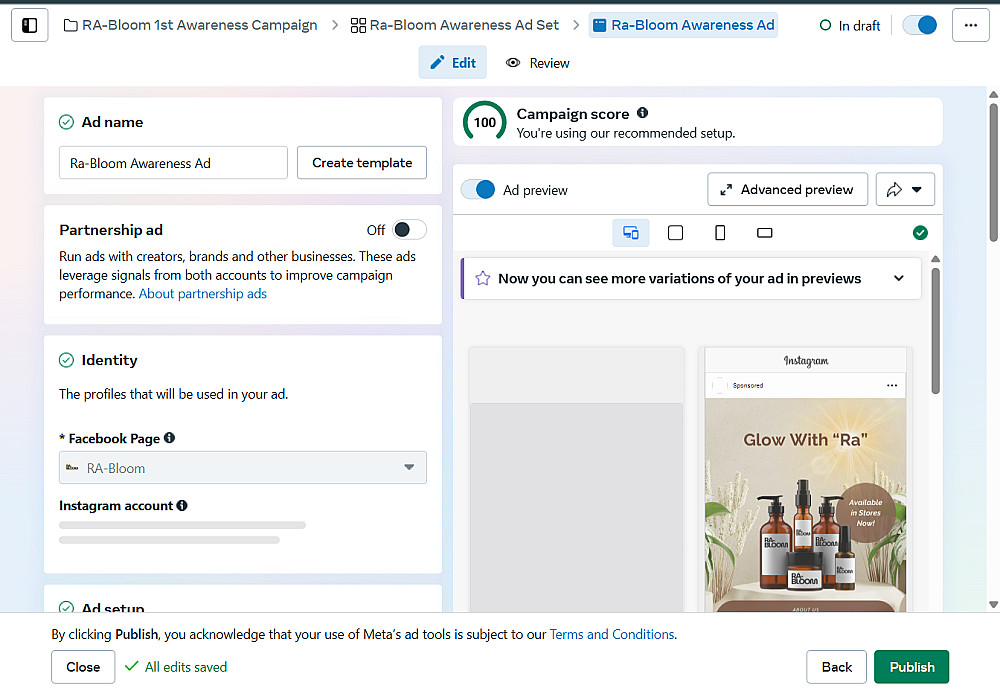This screenshot has height=691, width=1000.
Task: Select the vertical mobile preview icon
Action: [x=720, y=233]
